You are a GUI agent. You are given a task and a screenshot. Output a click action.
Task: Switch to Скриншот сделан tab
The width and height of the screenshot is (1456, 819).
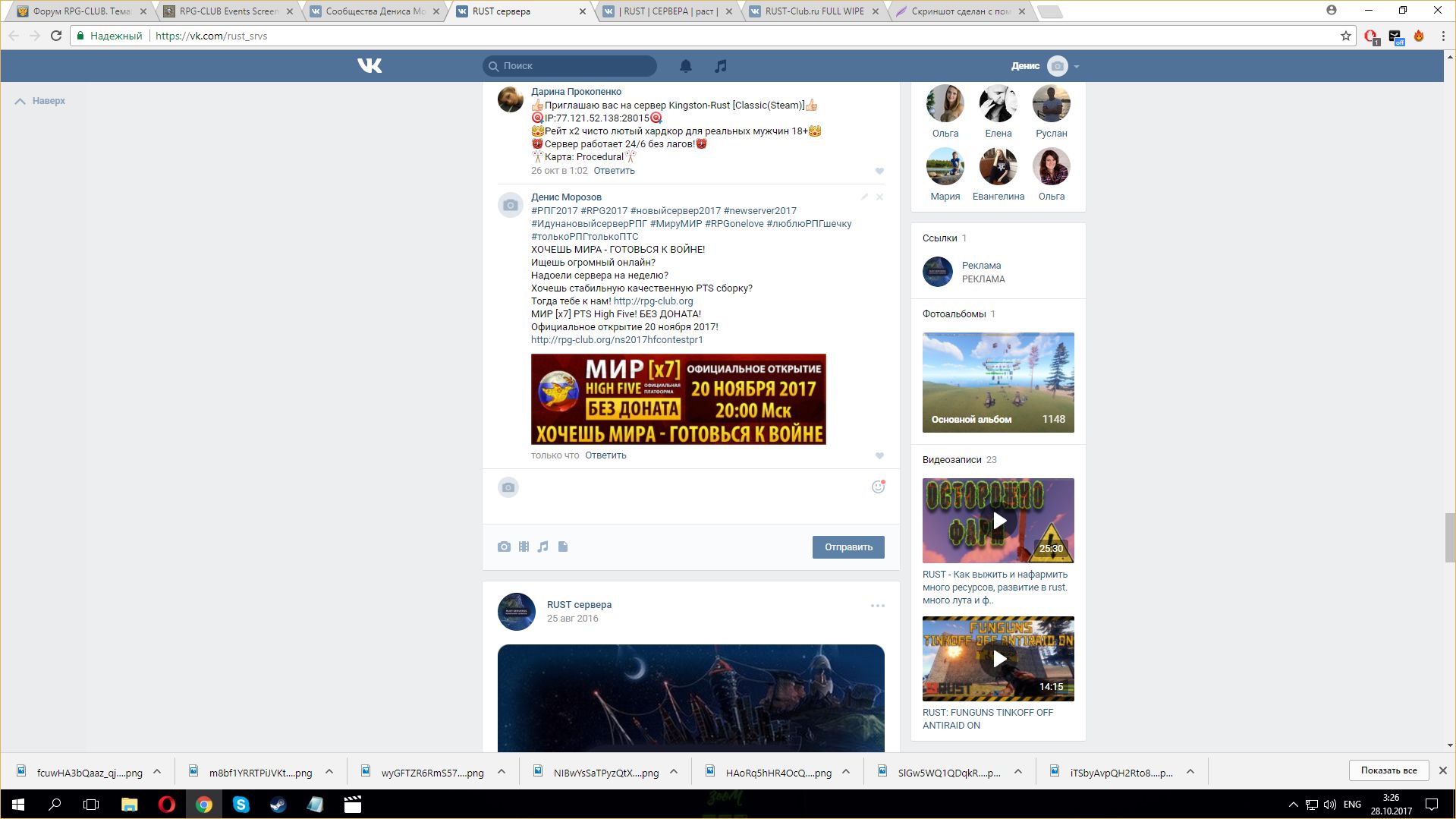(x=960, y=11)
